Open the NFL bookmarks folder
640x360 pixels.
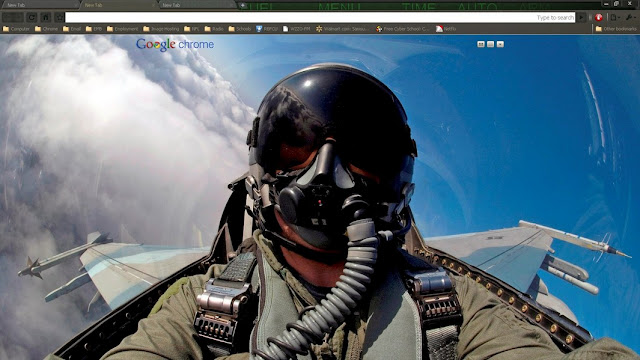tap(191, 29)
